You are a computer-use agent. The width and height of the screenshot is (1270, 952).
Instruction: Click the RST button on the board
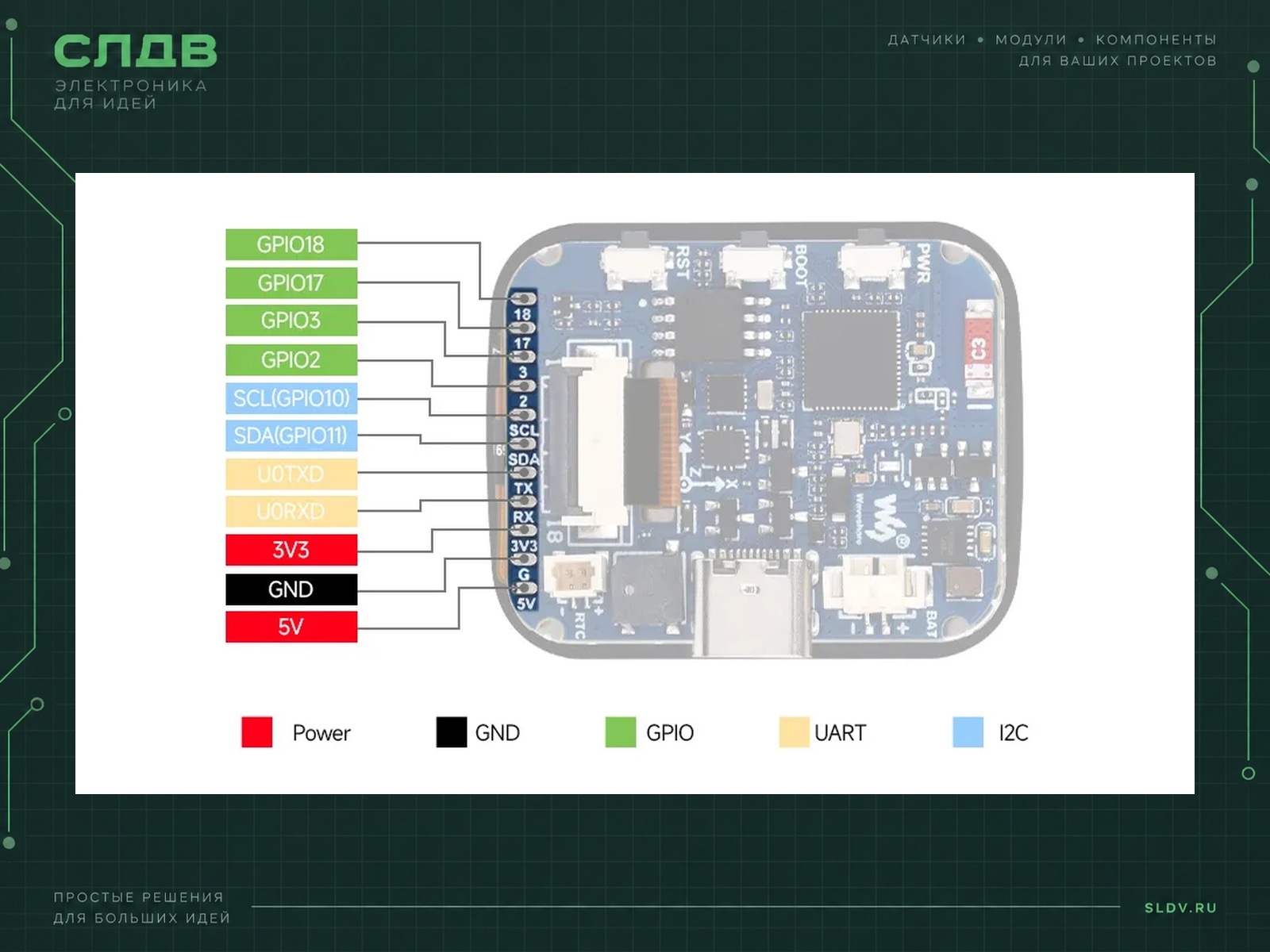[637, 260]
